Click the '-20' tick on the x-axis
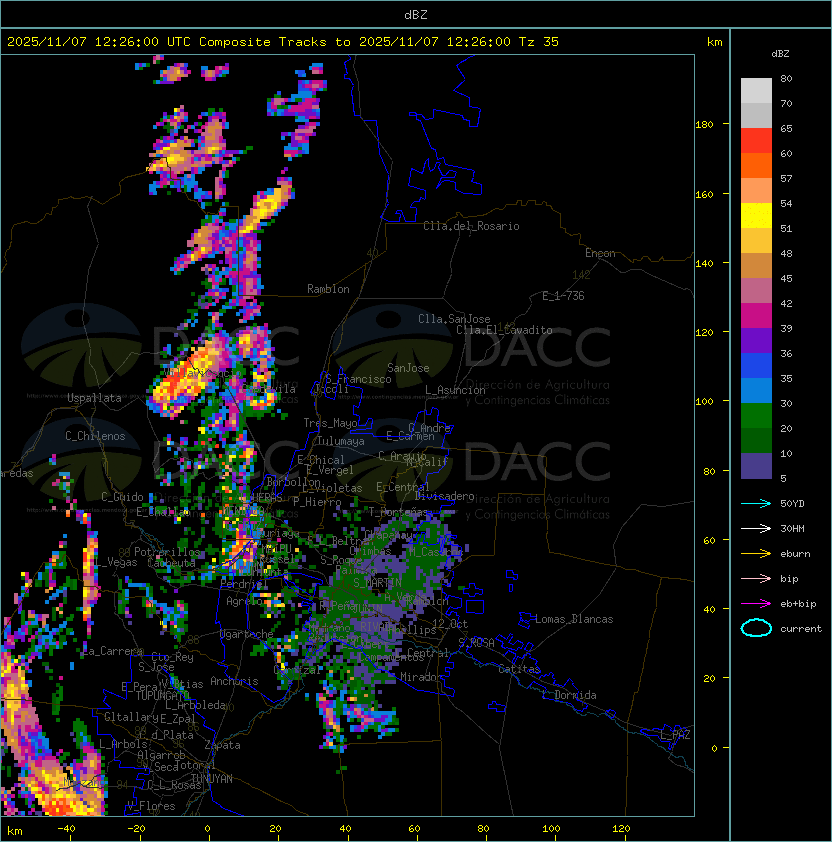 [x=135, y=829]
